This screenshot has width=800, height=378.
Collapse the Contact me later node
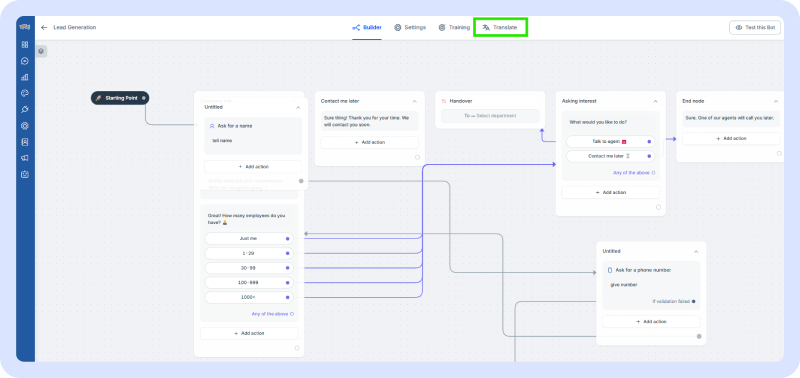[x=414, y=102]
